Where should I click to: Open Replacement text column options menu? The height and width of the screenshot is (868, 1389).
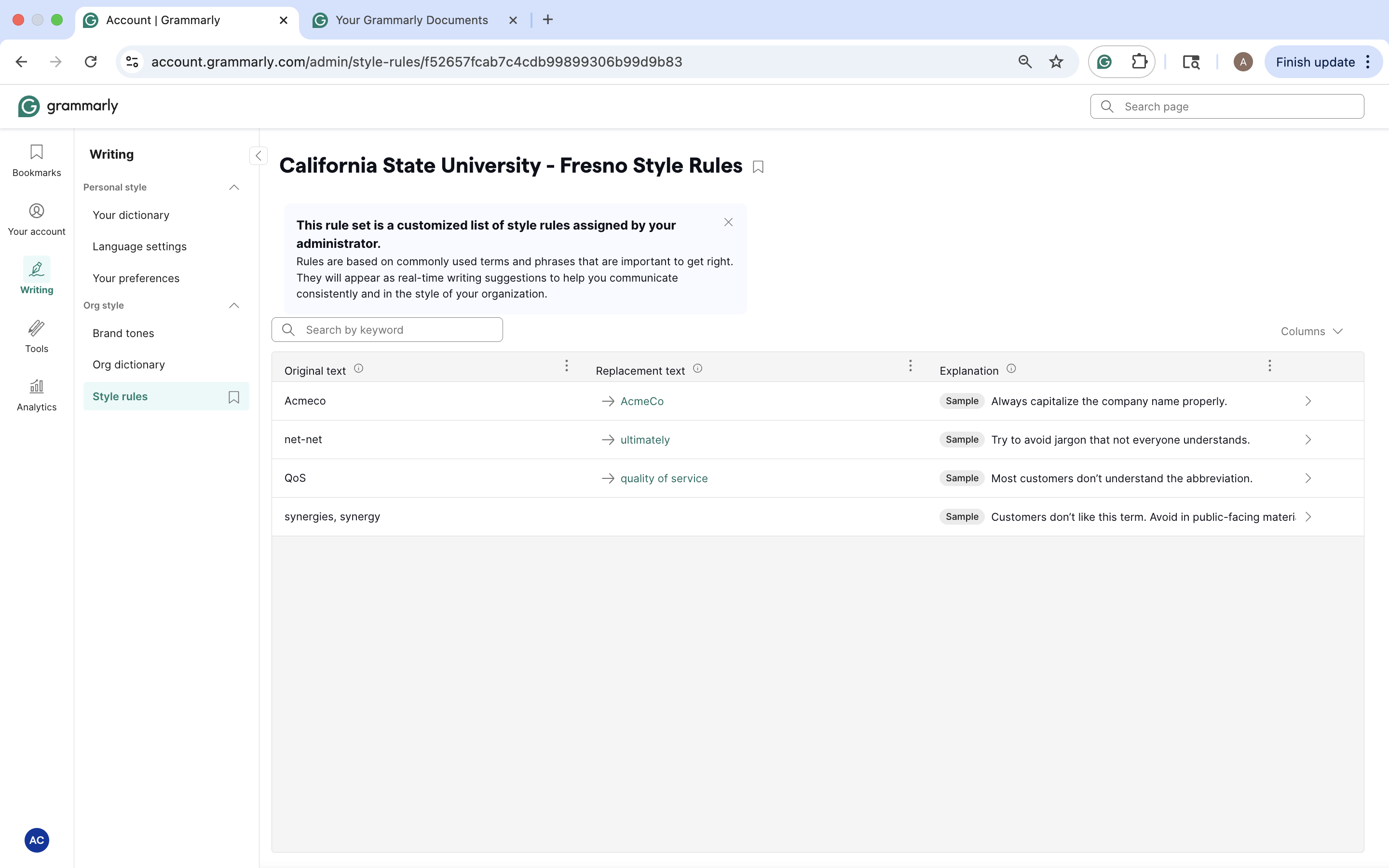click(910, 366)
